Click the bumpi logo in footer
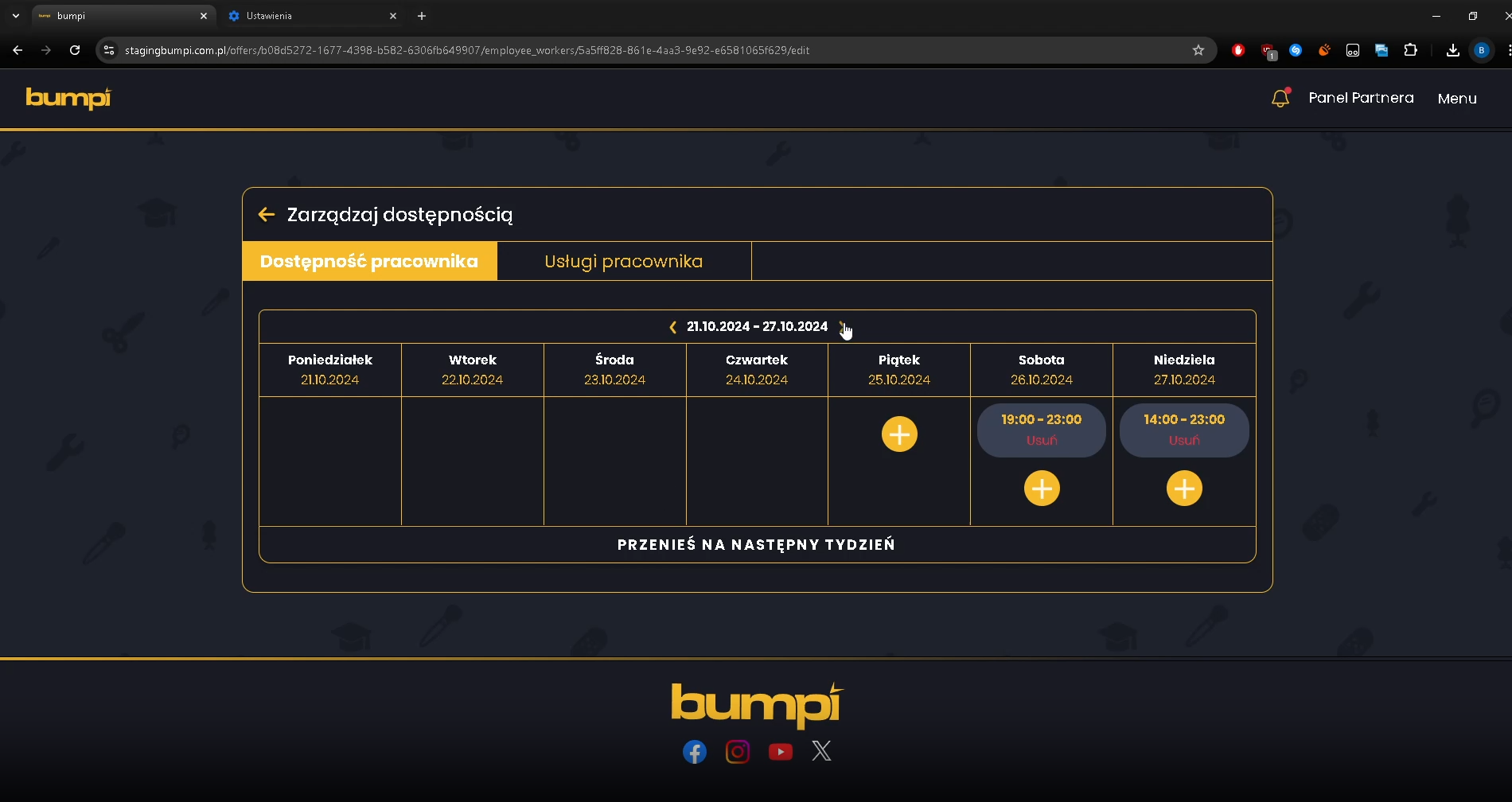This screenshot has height=802, width=1512. tap(757, 705)
